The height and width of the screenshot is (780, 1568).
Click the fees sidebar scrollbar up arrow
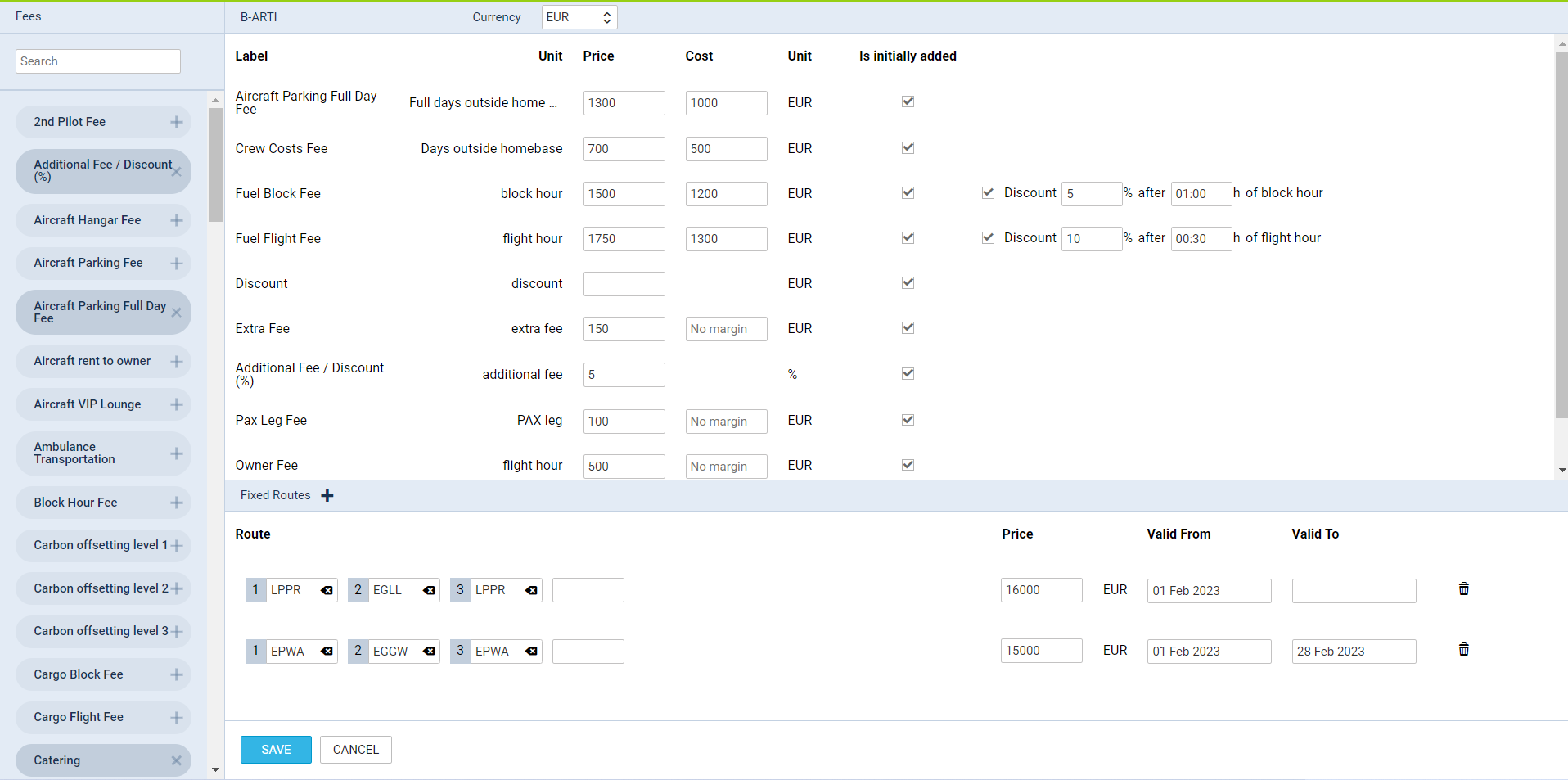point(215,100)
